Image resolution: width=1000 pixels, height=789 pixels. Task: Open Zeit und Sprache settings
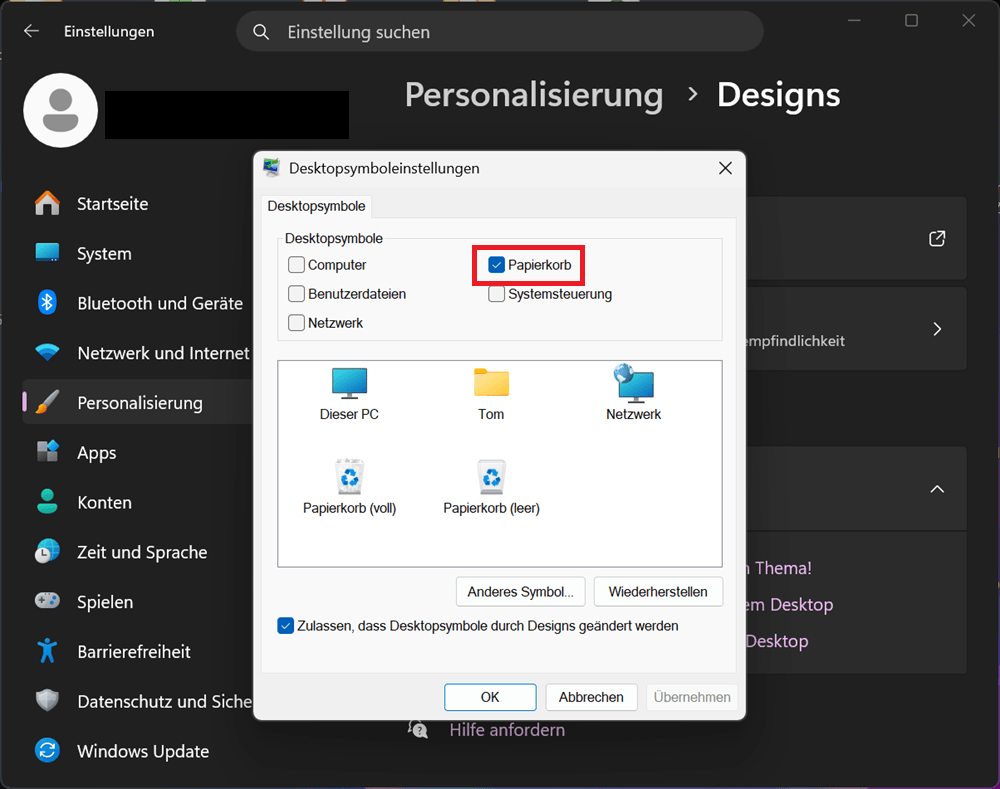137,552
